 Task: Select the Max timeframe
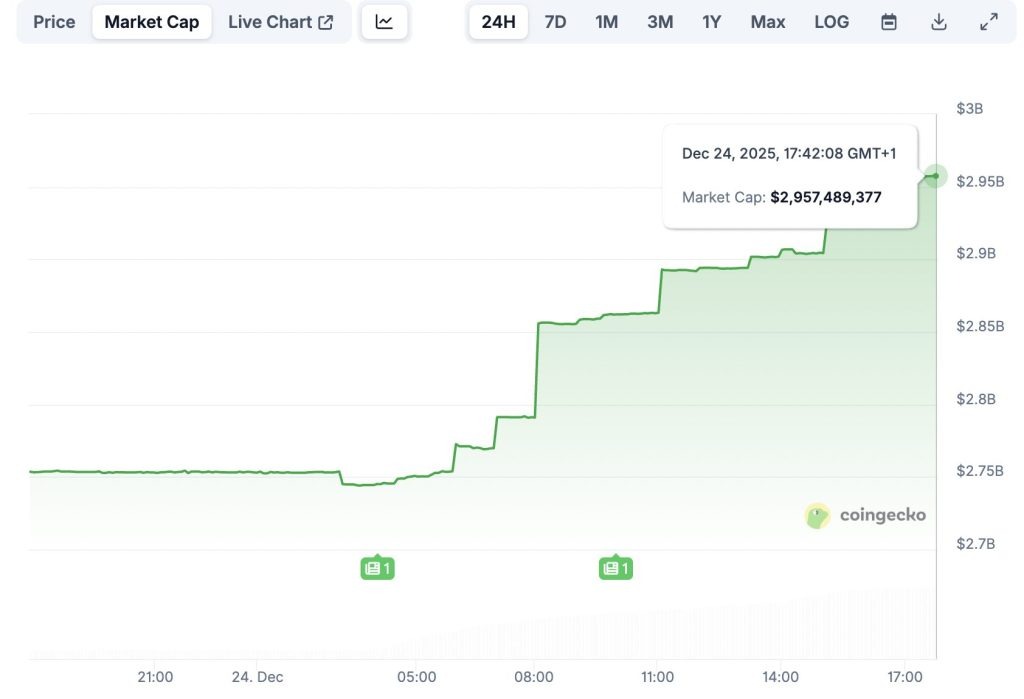click(x=767, y=21)
